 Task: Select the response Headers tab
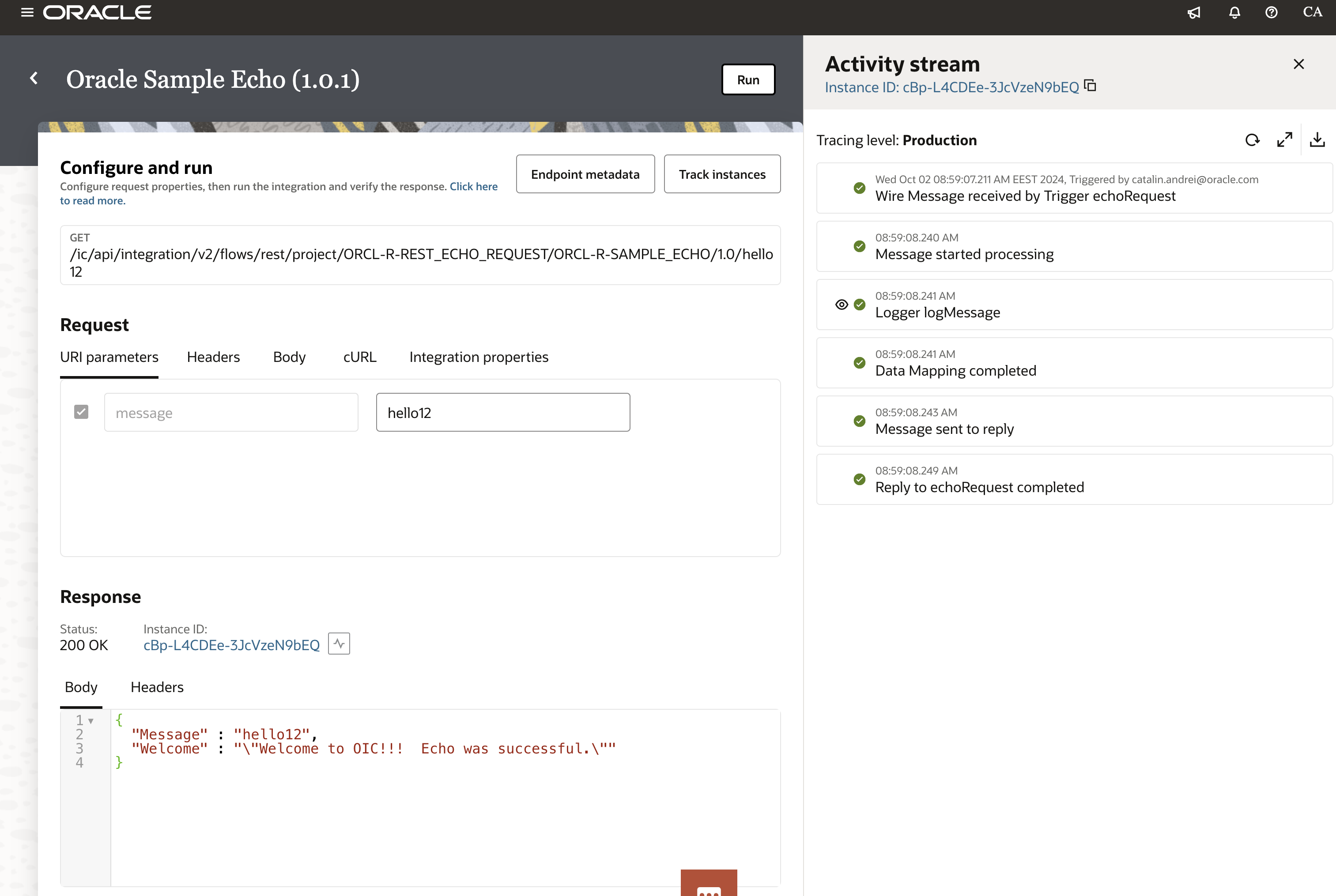pos(157,687)
